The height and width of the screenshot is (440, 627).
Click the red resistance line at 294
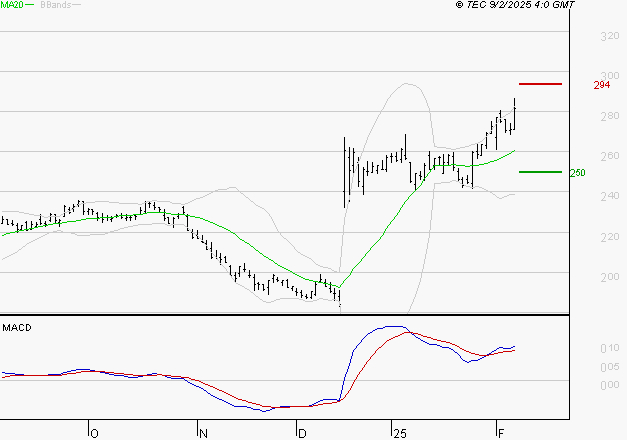pyautogui.click(x=540, y=84)
